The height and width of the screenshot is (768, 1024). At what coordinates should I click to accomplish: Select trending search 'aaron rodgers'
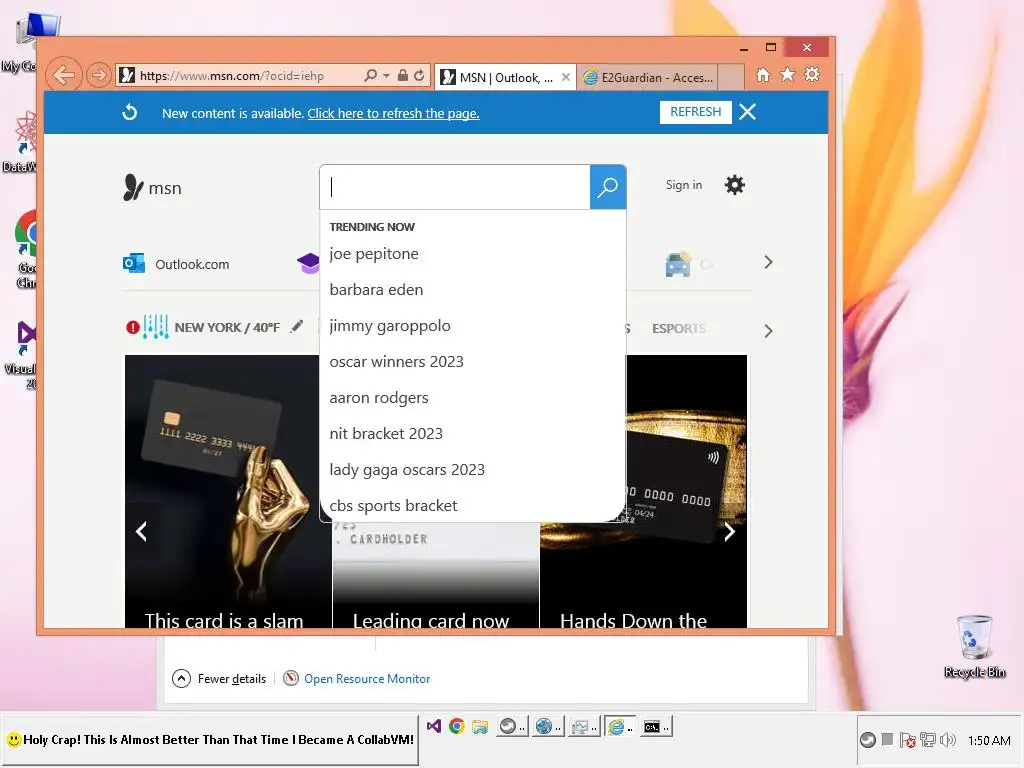point(379,398)
